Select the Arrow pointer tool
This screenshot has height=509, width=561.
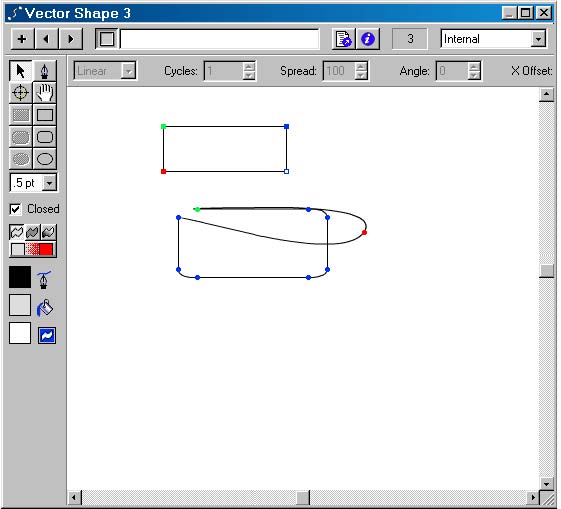click(x=20, y=70)
